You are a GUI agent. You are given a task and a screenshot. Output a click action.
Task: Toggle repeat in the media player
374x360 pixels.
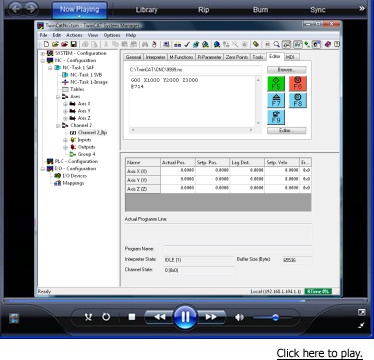[x=106, y=317]
